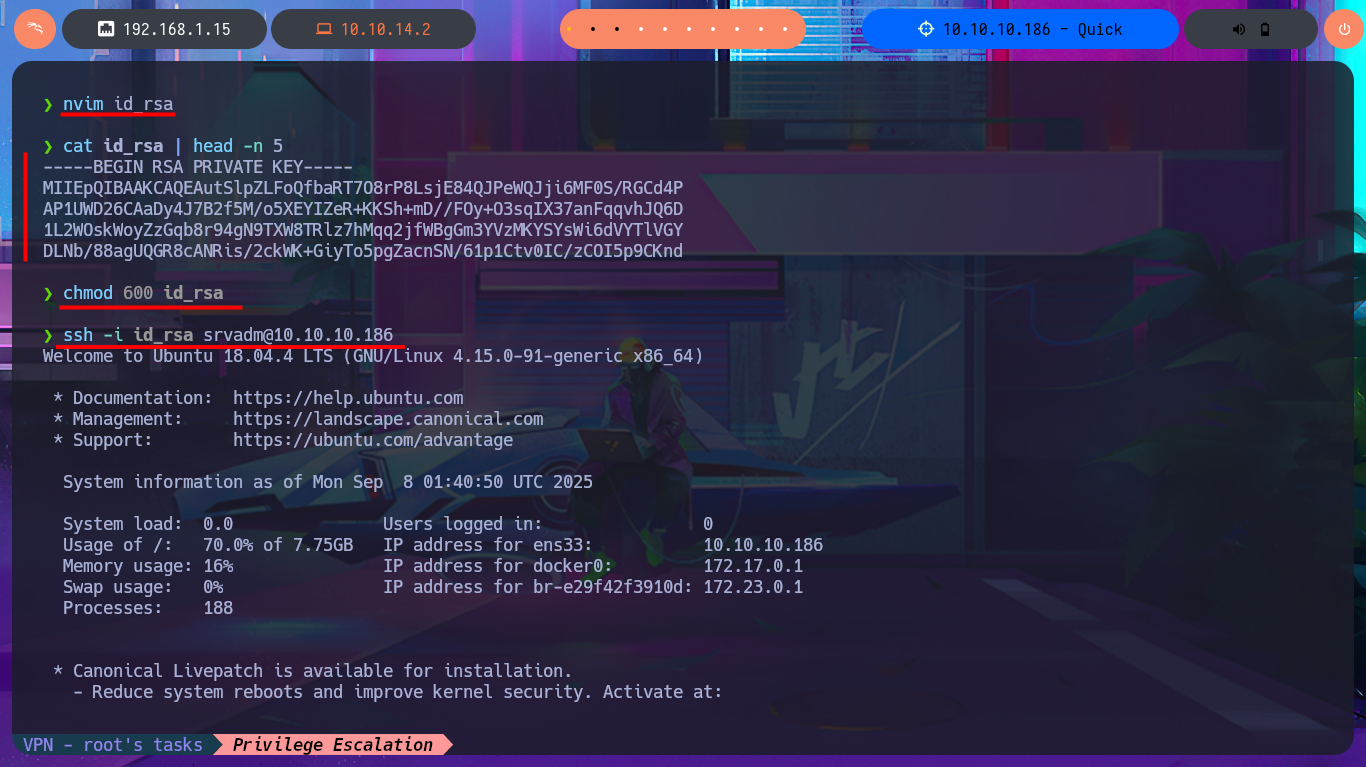Click the crosshair target icon
The width and height of the screenshot is (1366, 767).
click(925, 29)
